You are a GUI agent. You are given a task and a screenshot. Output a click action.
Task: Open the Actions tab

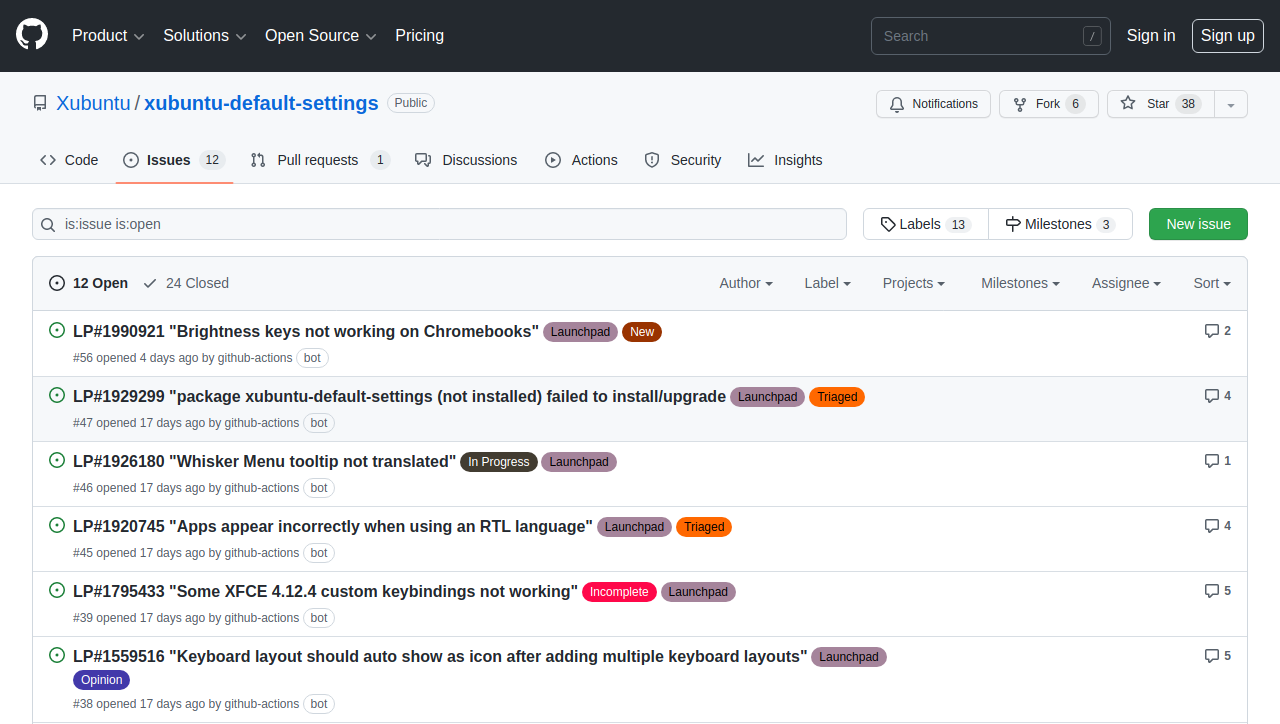point(581,160)
